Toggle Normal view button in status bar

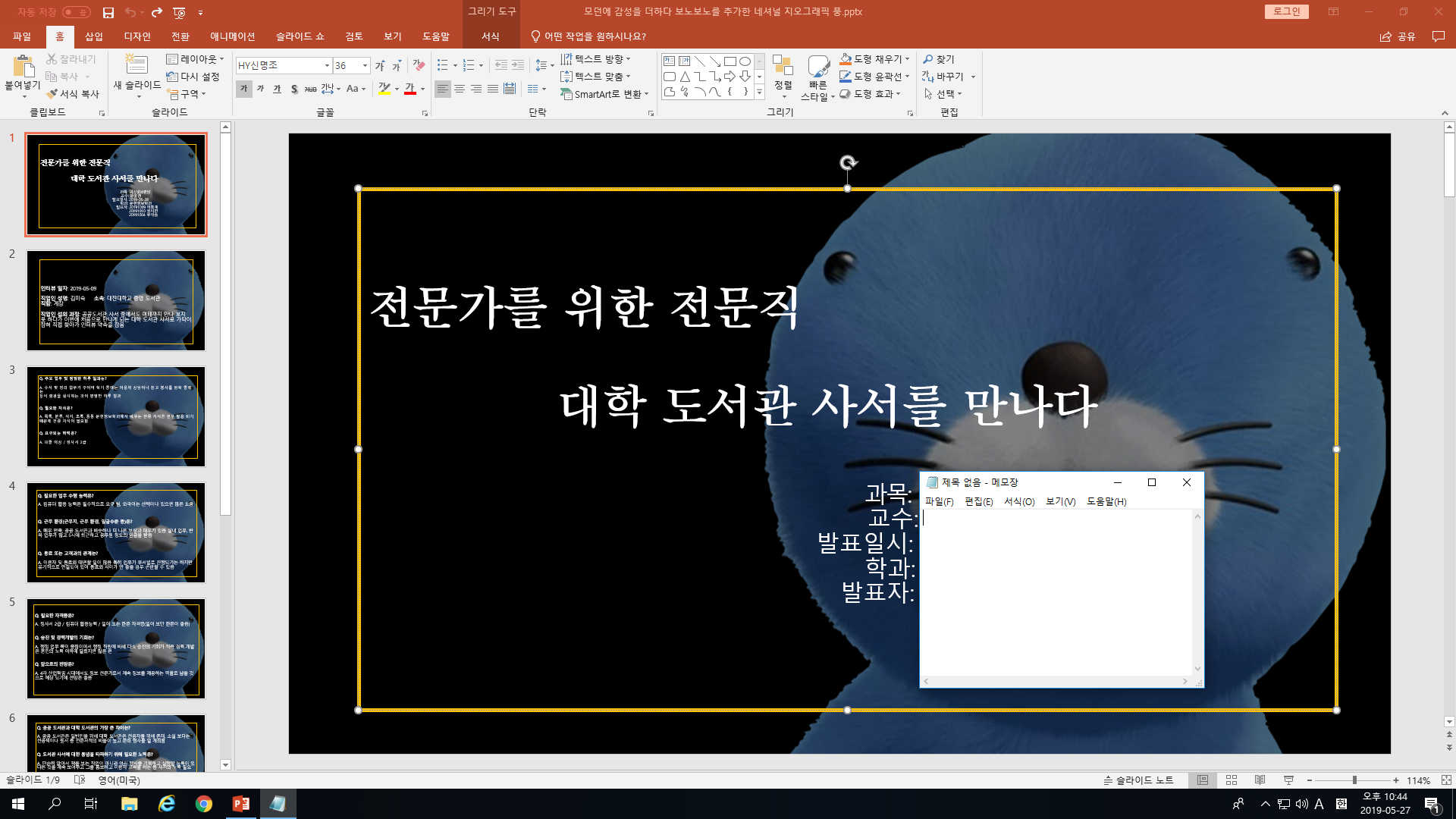coord(1203,780)
